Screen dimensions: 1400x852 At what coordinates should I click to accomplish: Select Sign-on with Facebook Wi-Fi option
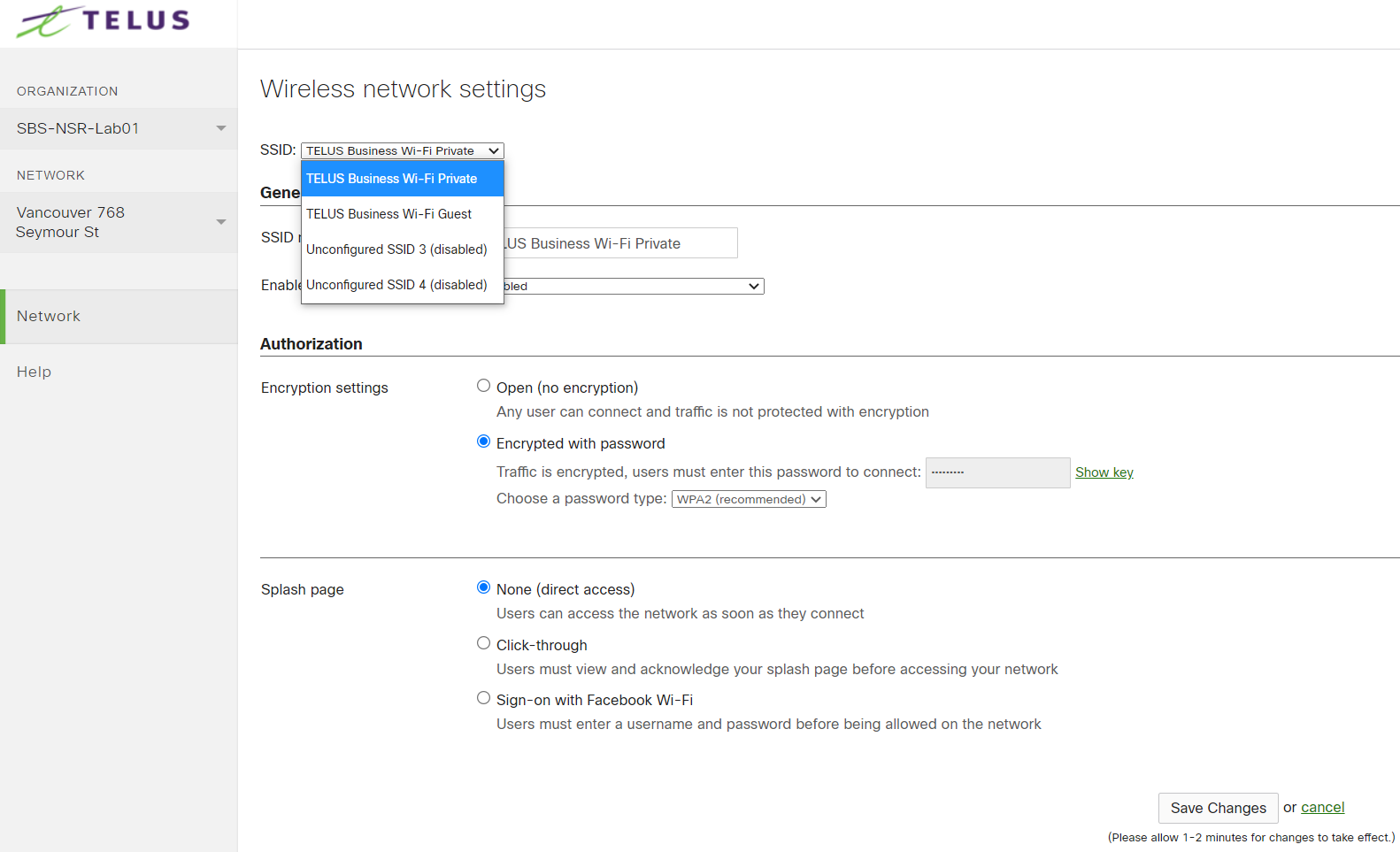pos(483,698)
